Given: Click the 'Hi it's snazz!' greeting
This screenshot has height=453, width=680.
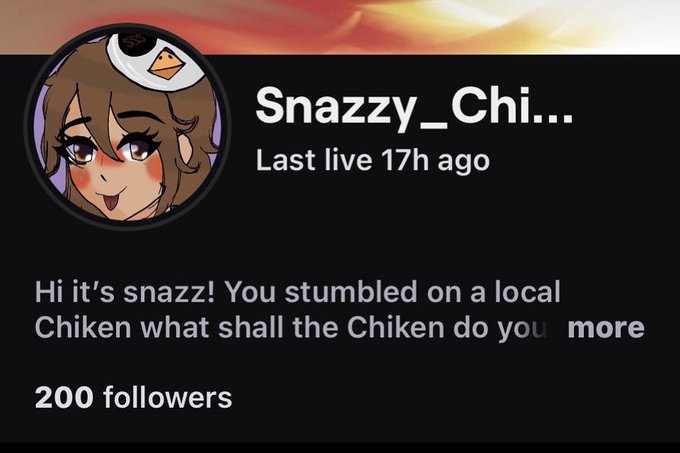Looking at the screenshot, I should click(124, 291).
